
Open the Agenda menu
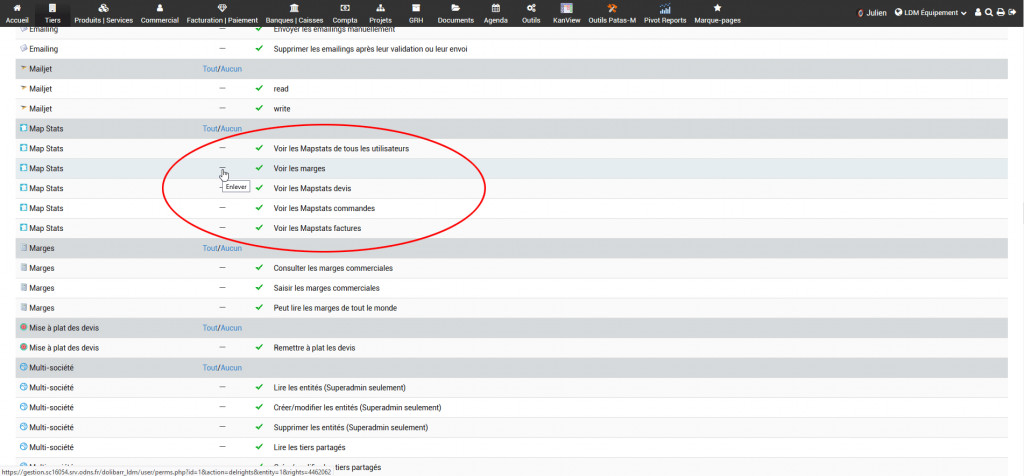(x=496, y=13)
